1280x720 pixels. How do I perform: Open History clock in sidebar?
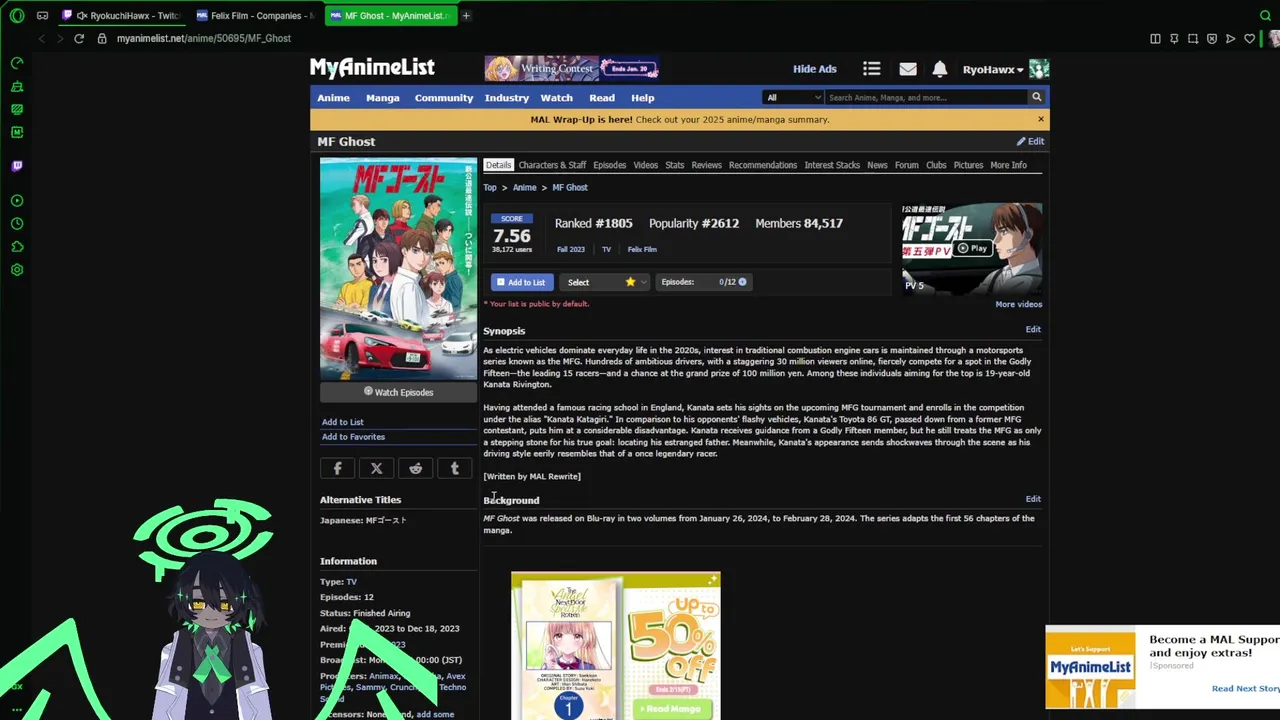[17, 224]
